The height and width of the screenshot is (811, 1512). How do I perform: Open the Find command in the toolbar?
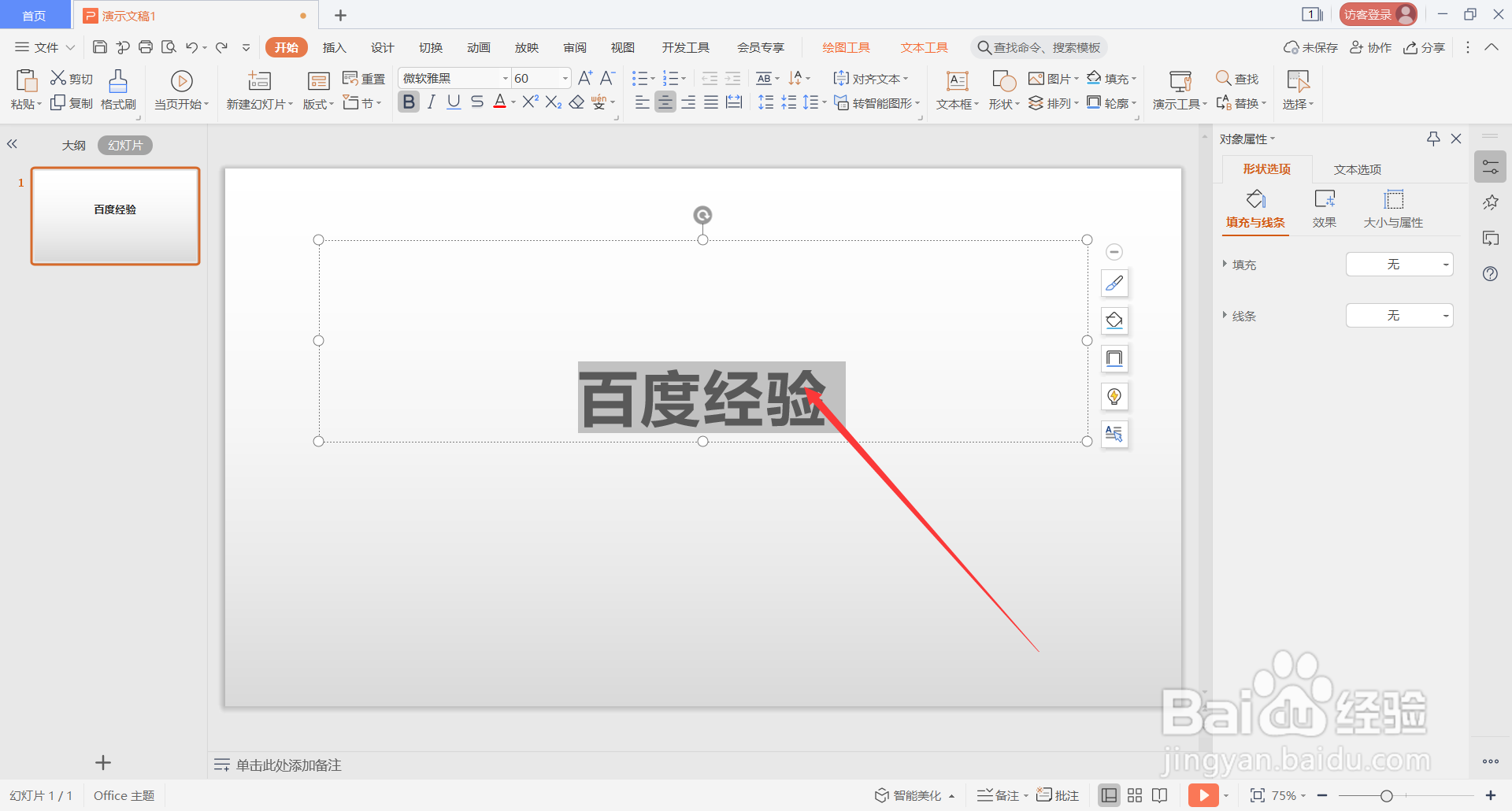(1236, 79)
